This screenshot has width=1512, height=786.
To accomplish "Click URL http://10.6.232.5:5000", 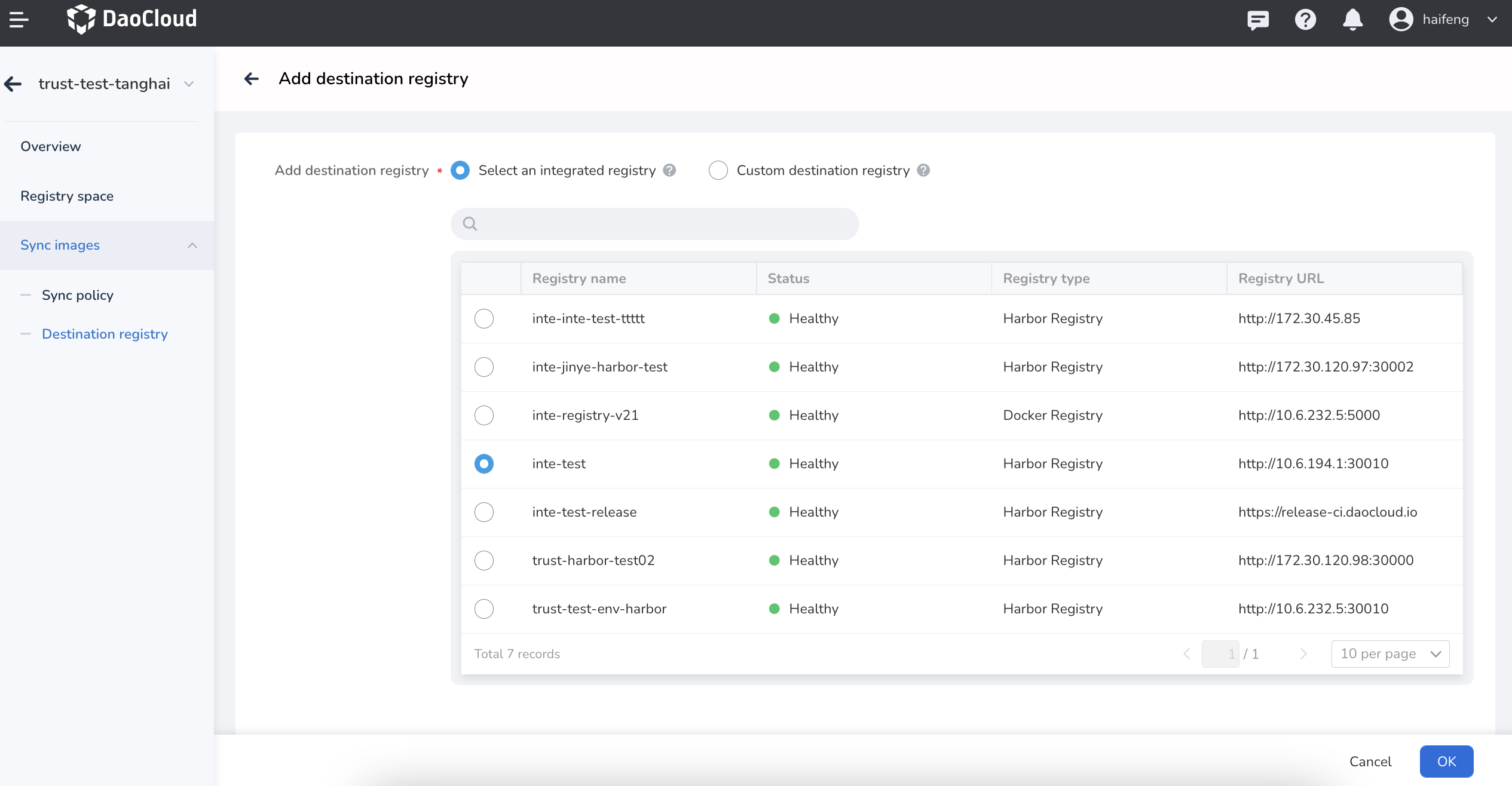I will click(1309, 415).
